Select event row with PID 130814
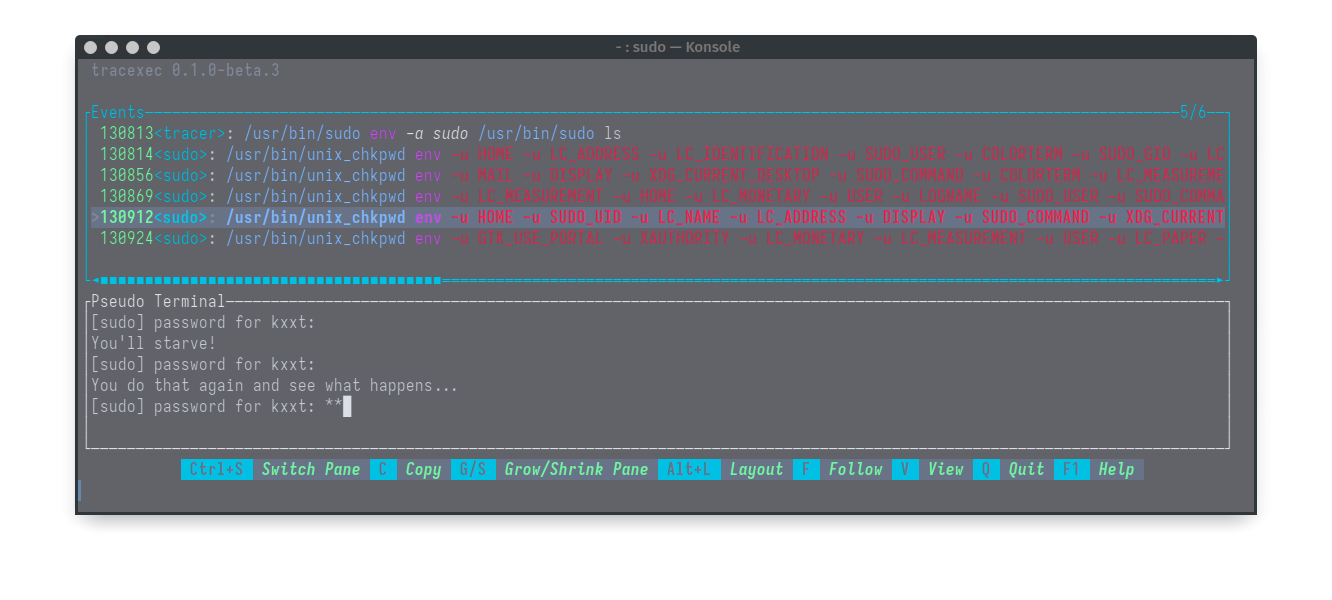The image size is (1332, 600). pos(658,154)
